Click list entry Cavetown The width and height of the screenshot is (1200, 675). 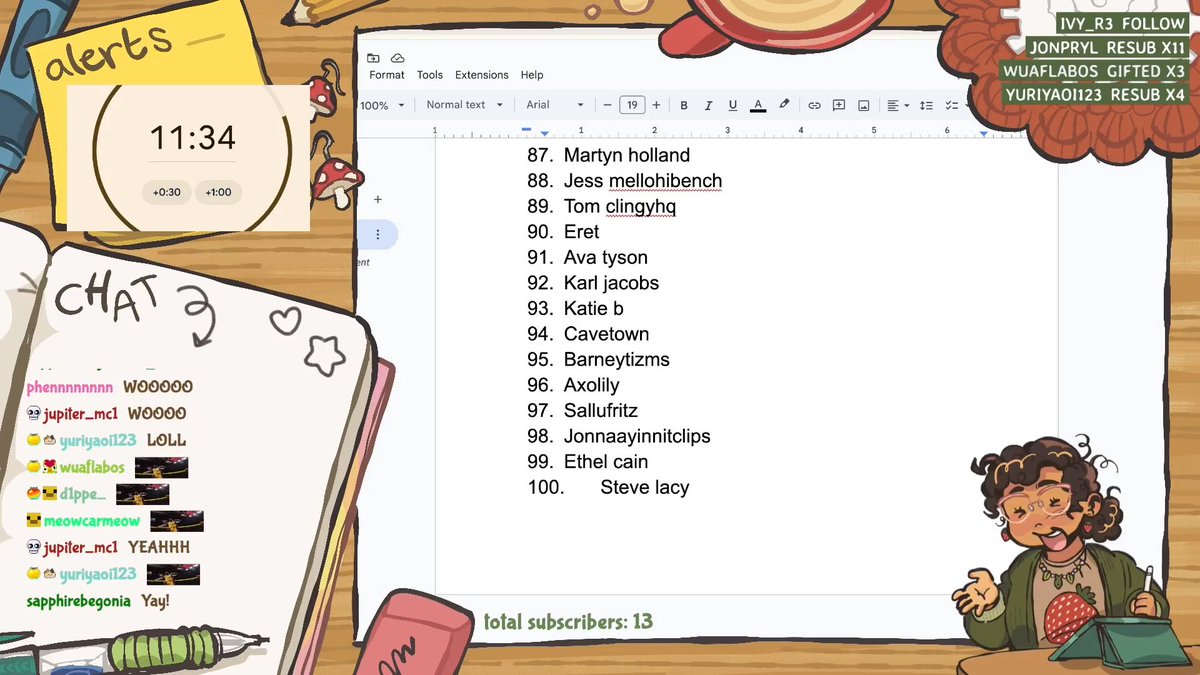(x=606, y=334)
